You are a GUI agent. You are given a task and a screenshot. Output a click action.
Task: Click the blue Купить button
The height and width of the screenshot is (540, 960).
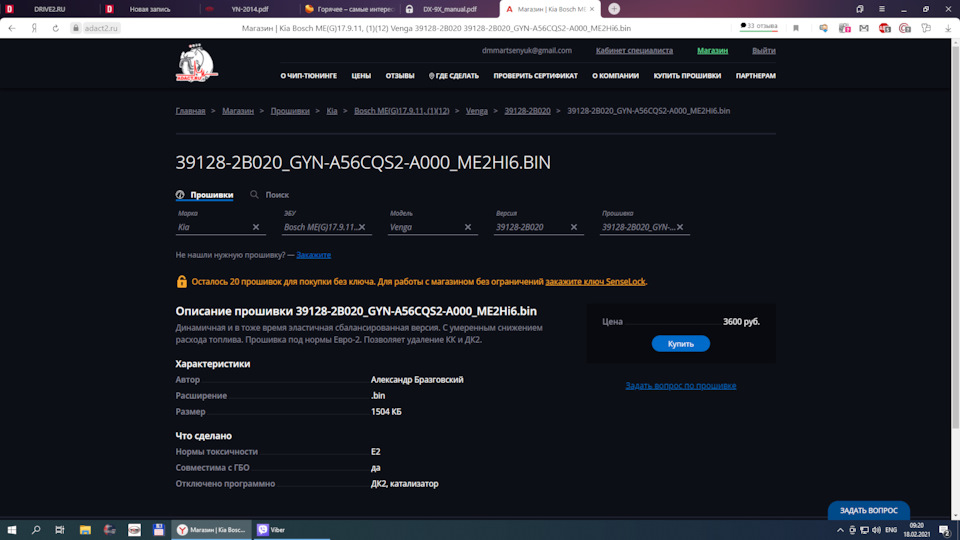click(x=680, y=344)
